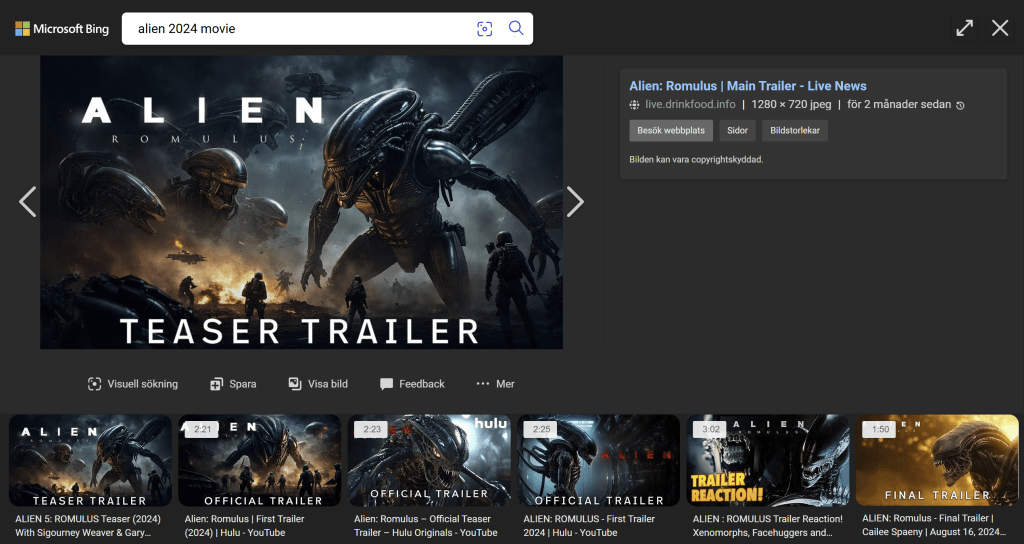Open the Alien: Romulus Main Trailer title link

pyautogui.click(x=747, y=86)
